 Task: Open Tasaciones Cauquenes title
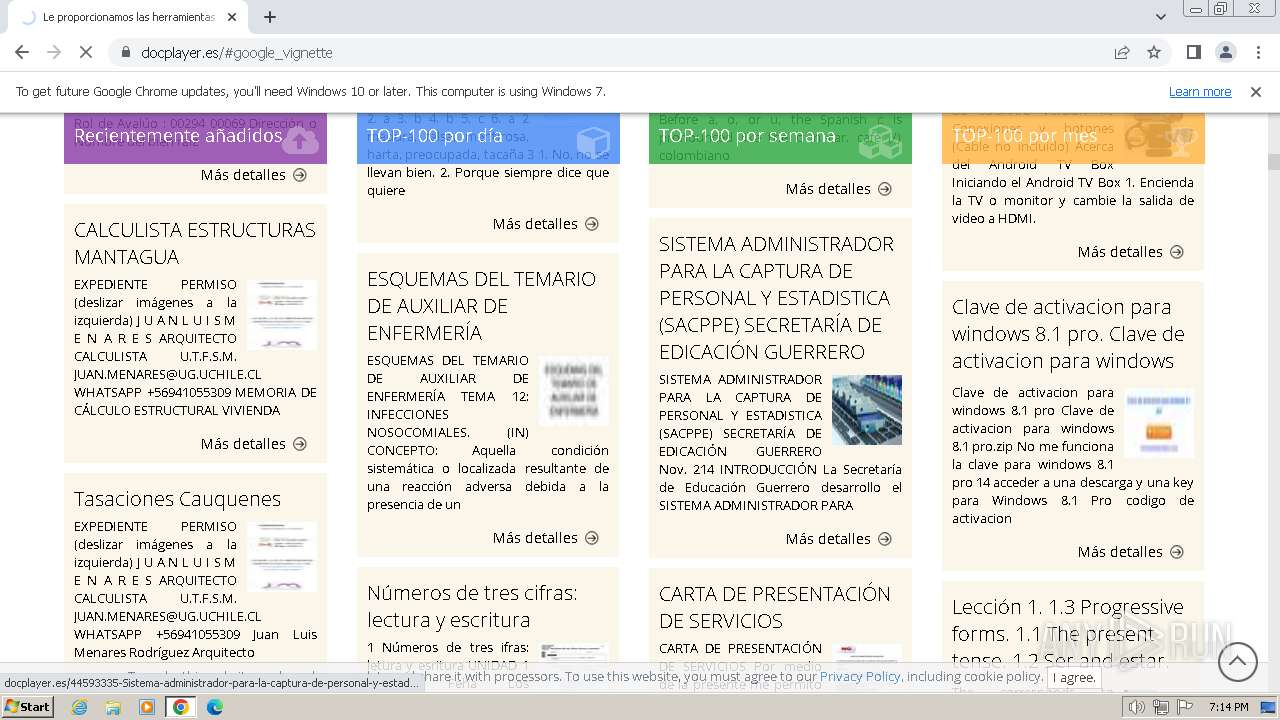coord(177,498)
